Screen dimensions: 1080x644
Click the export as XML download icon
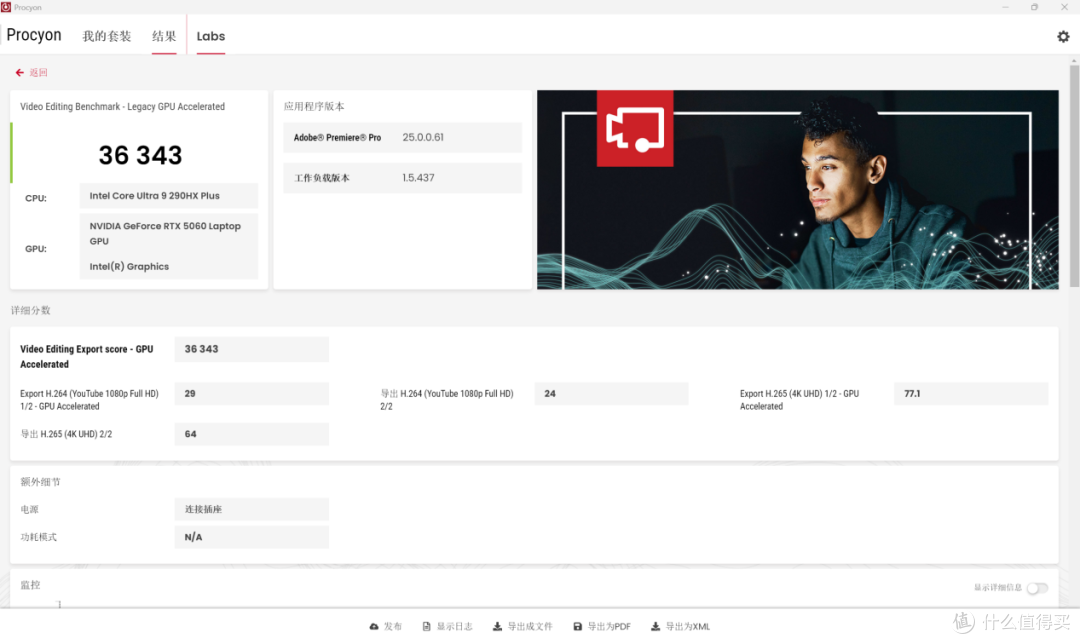click(x=655, y=626)
